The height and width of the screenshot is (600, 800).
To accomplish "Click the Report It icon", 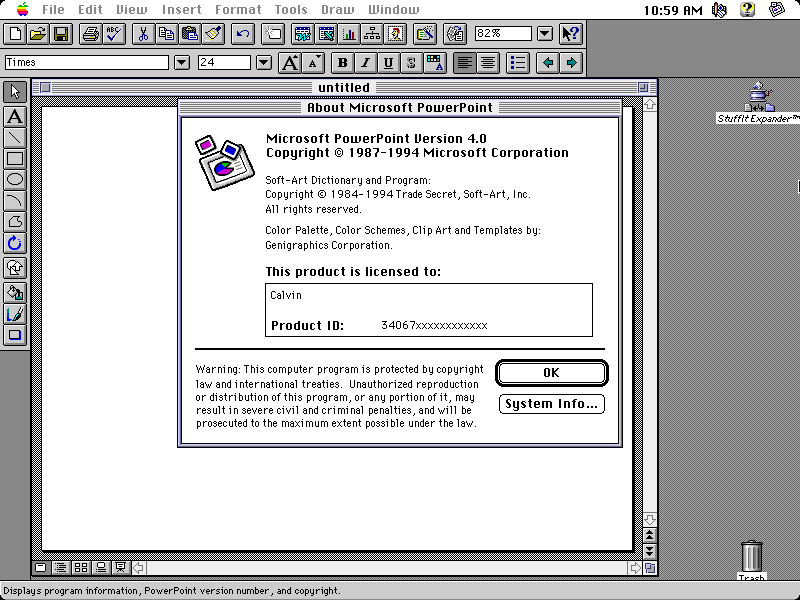I will [x=455, y=34].
